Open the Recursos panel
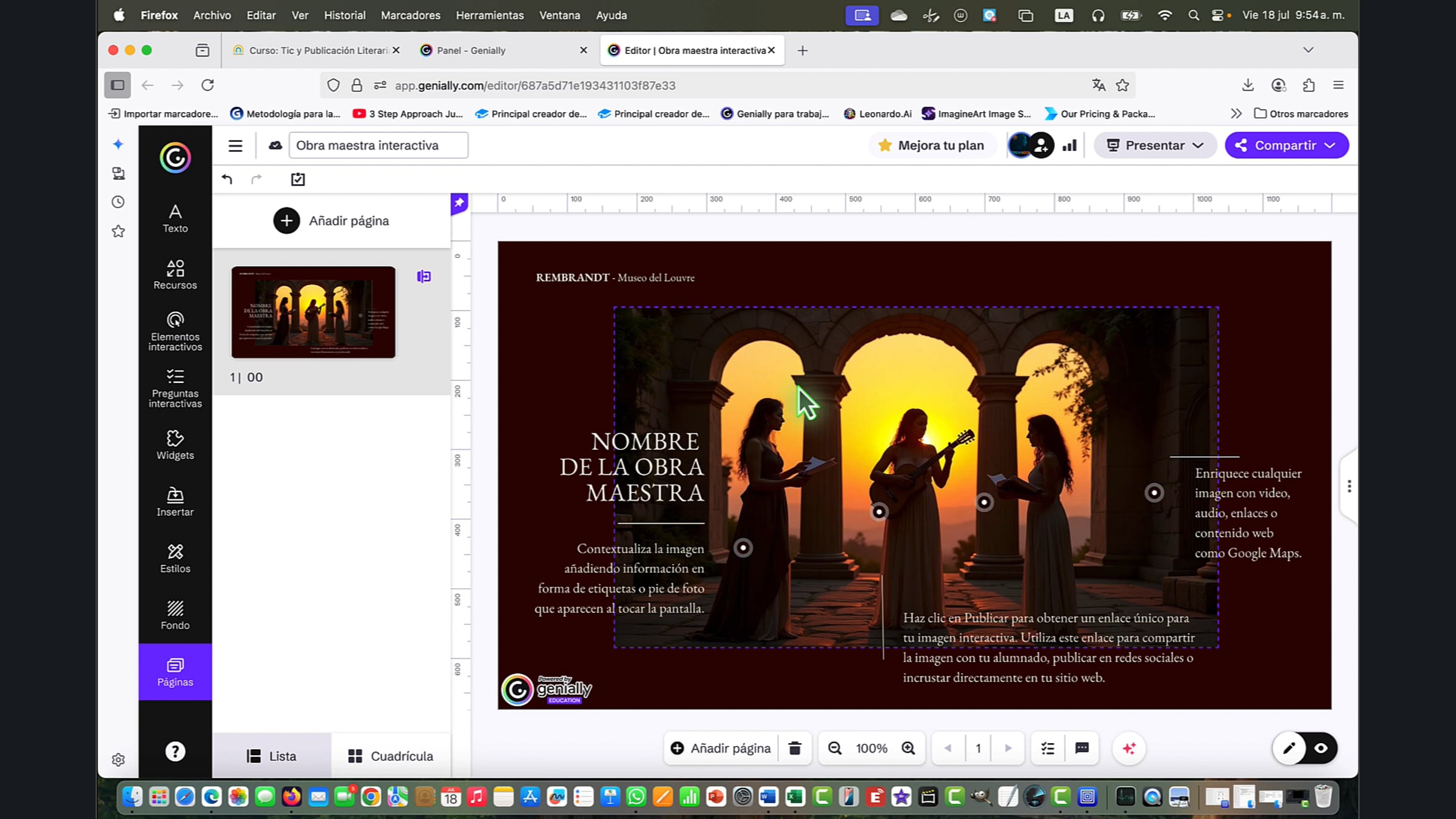1456x819 pixels. (x=175, y=274)
